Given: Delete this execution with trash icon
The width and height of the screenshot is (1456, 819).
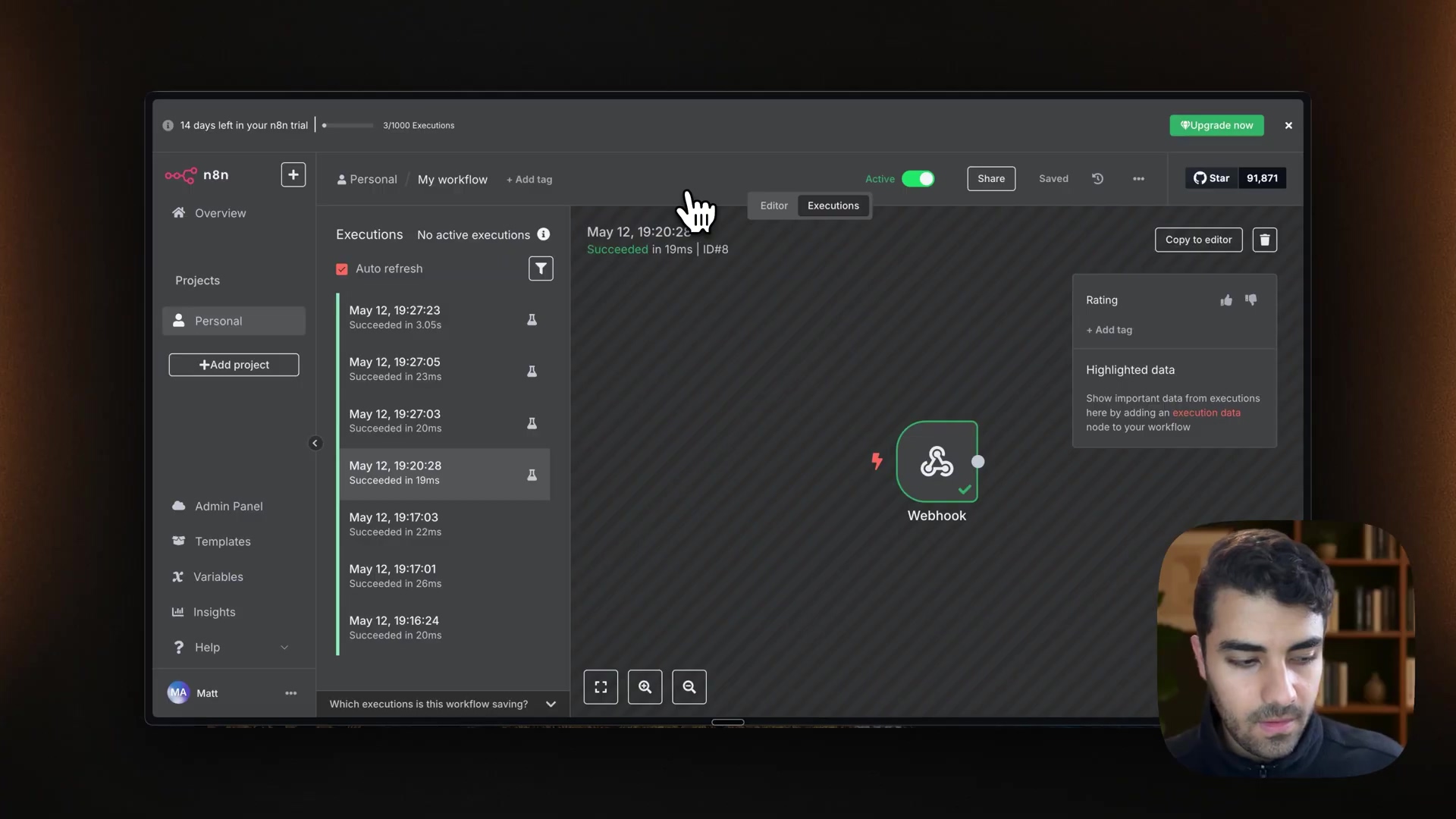Looking at the screenshot, I should pos(1264,240).
